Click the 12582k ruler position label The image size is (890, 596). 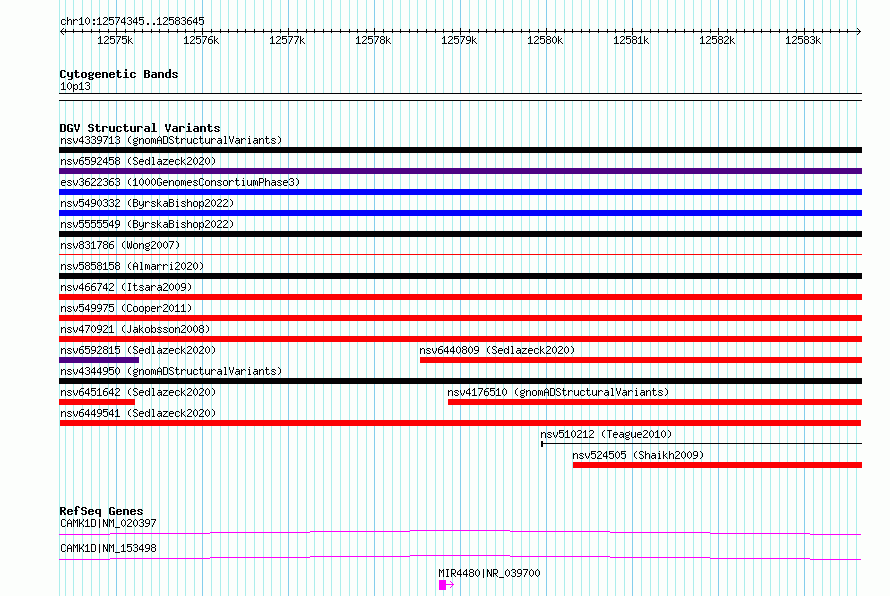(x=717, y=40)
